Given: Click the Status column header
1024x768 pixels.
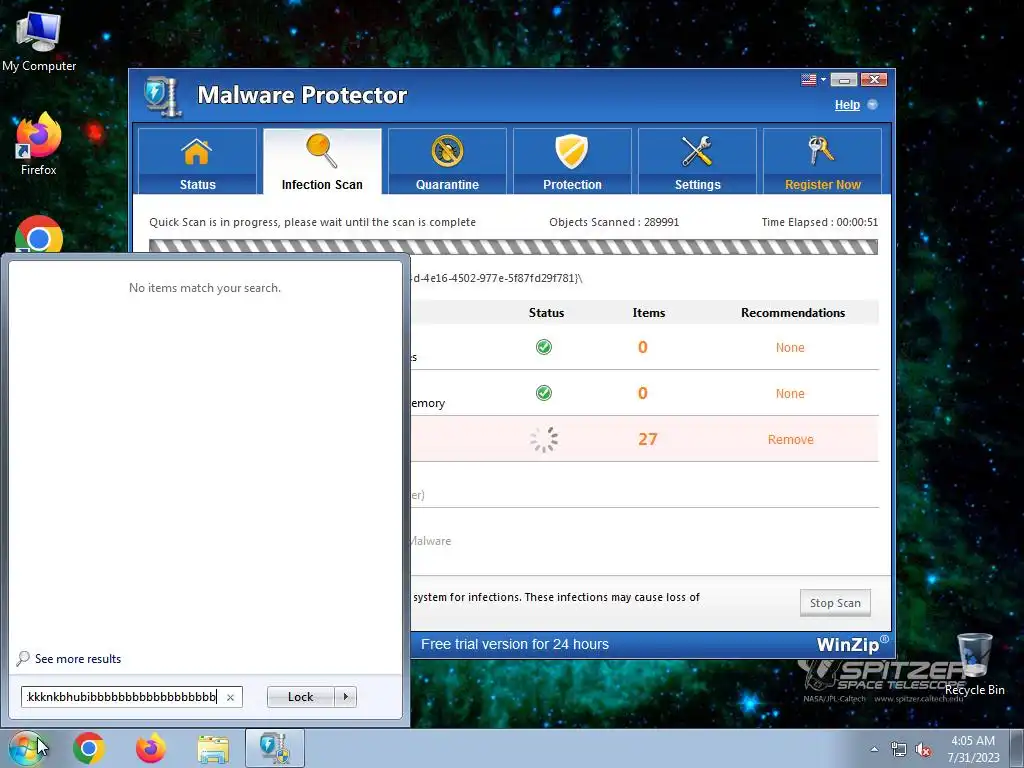Looking at the screenshot, I should pos(546,313).
